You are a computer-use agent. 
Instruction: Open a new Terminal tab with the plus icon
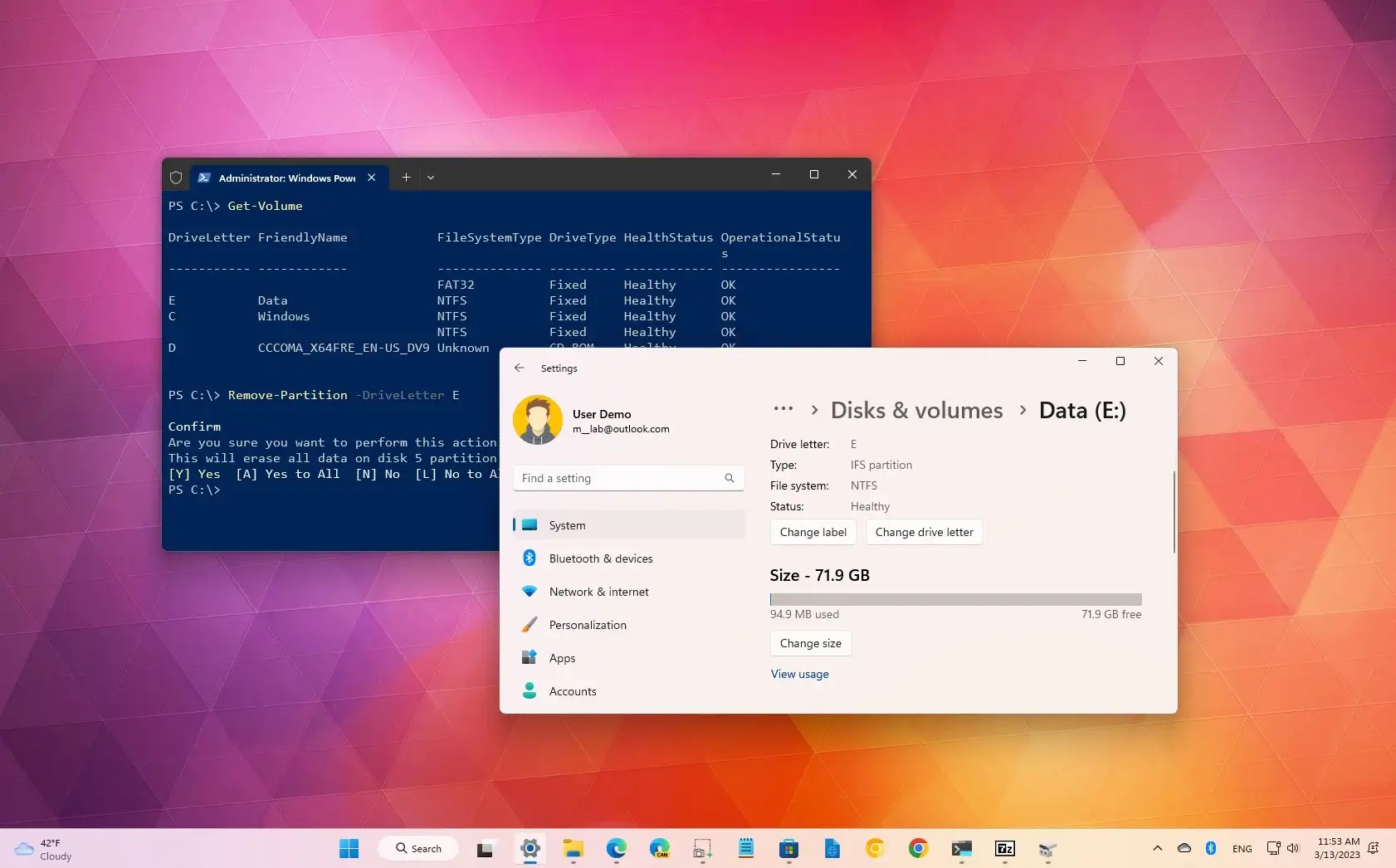point(405,178)
